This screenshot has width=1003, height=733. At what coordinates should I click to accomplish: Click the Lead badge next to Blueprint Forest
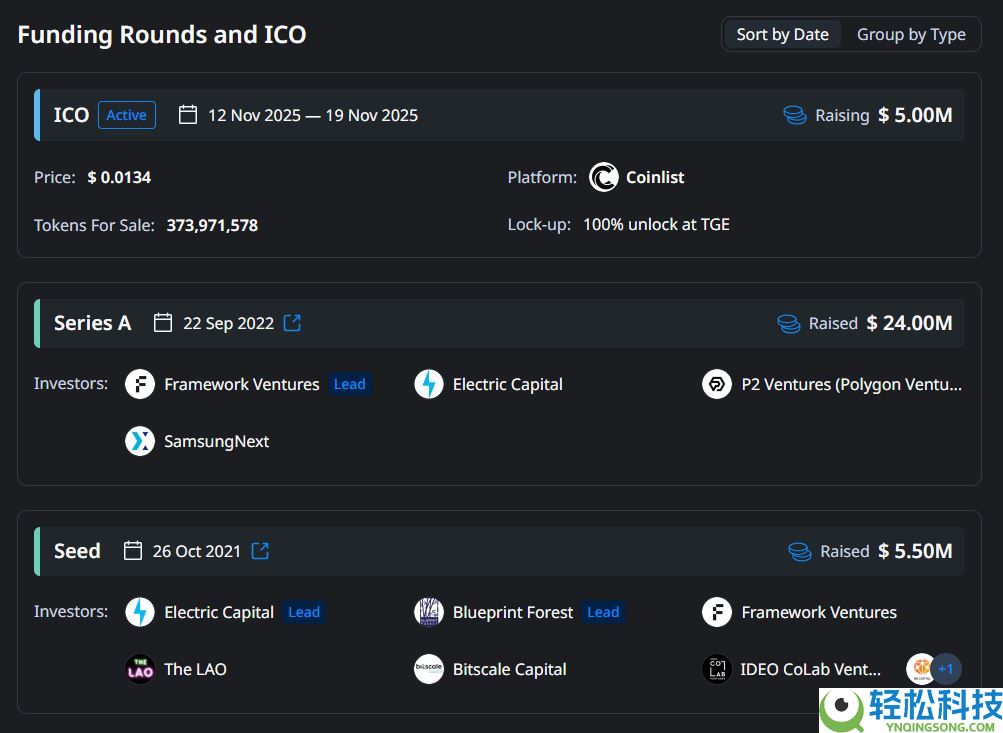tap(603, 612)
